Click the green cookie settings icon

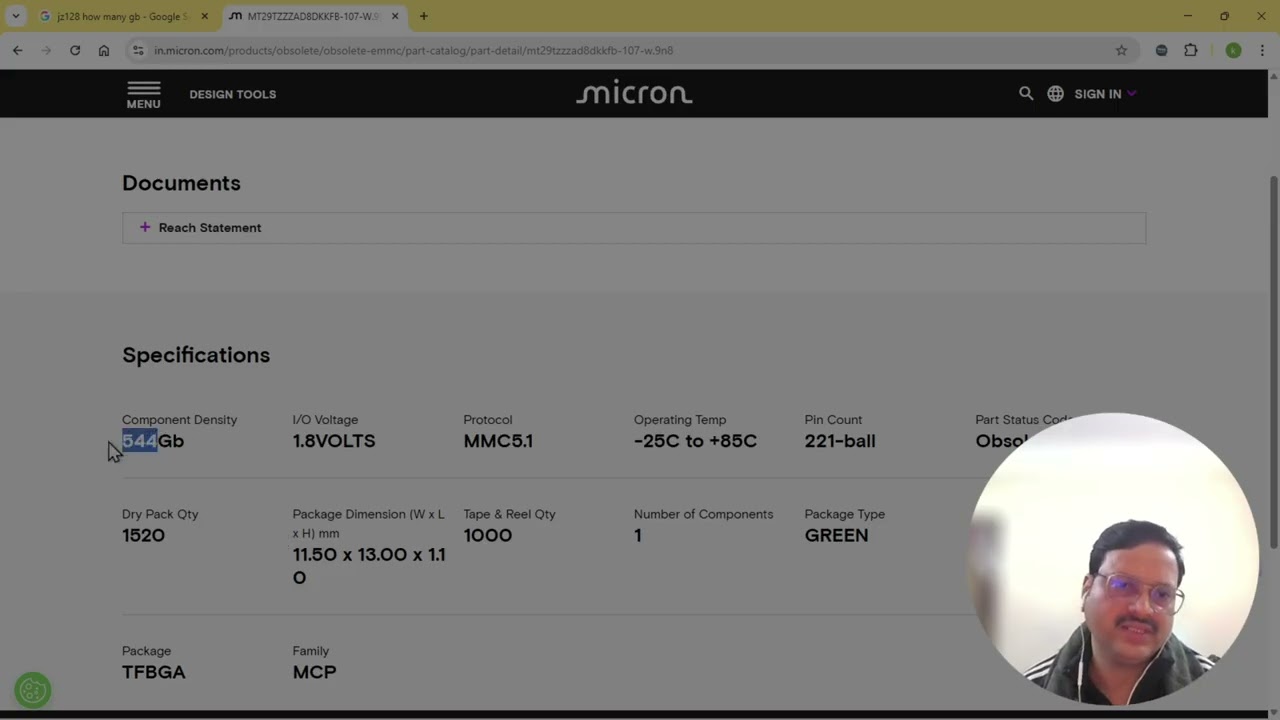tap(33, 690)
